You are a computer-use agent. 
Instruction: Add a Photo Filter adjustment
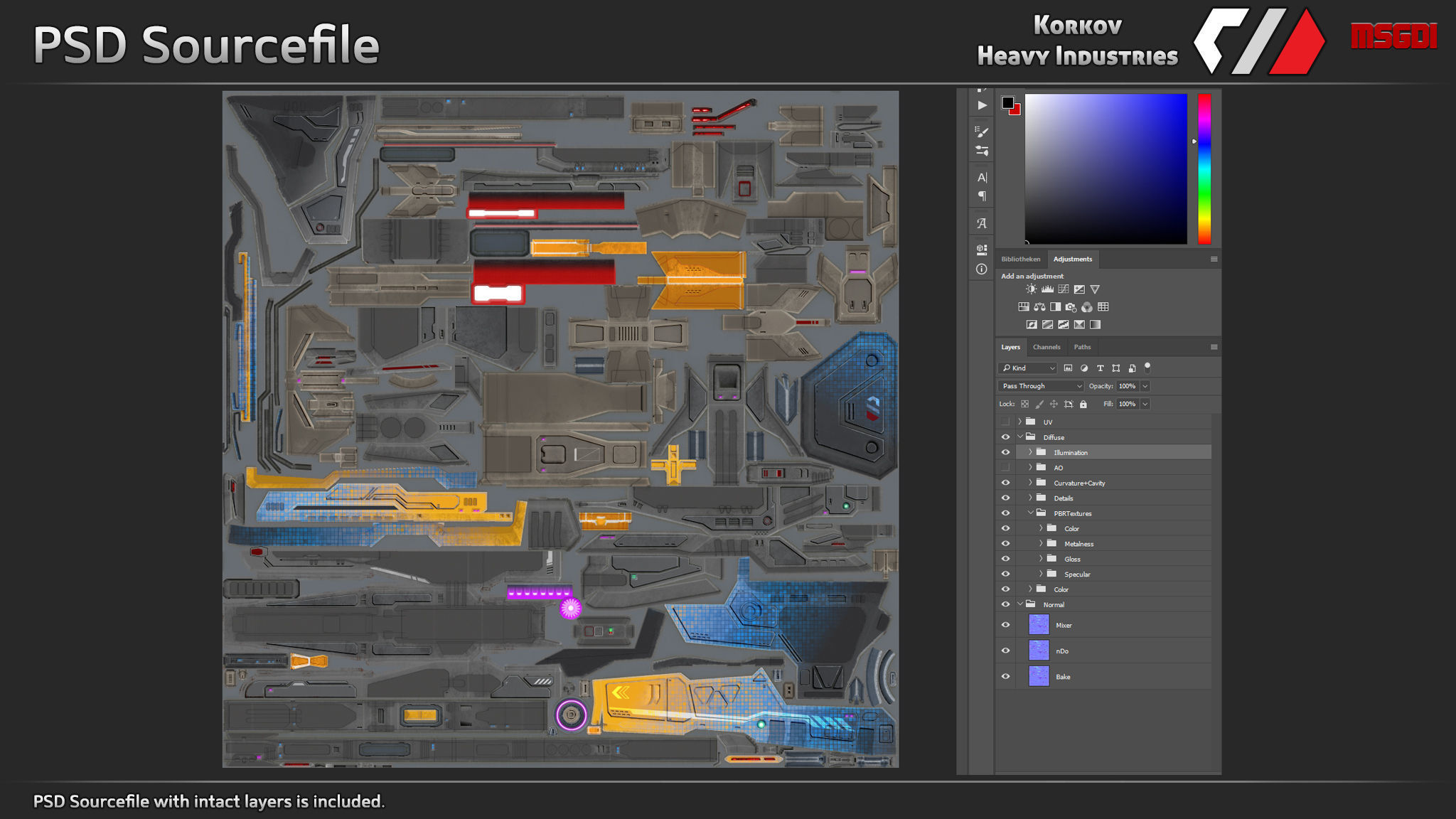[1071, 307]
